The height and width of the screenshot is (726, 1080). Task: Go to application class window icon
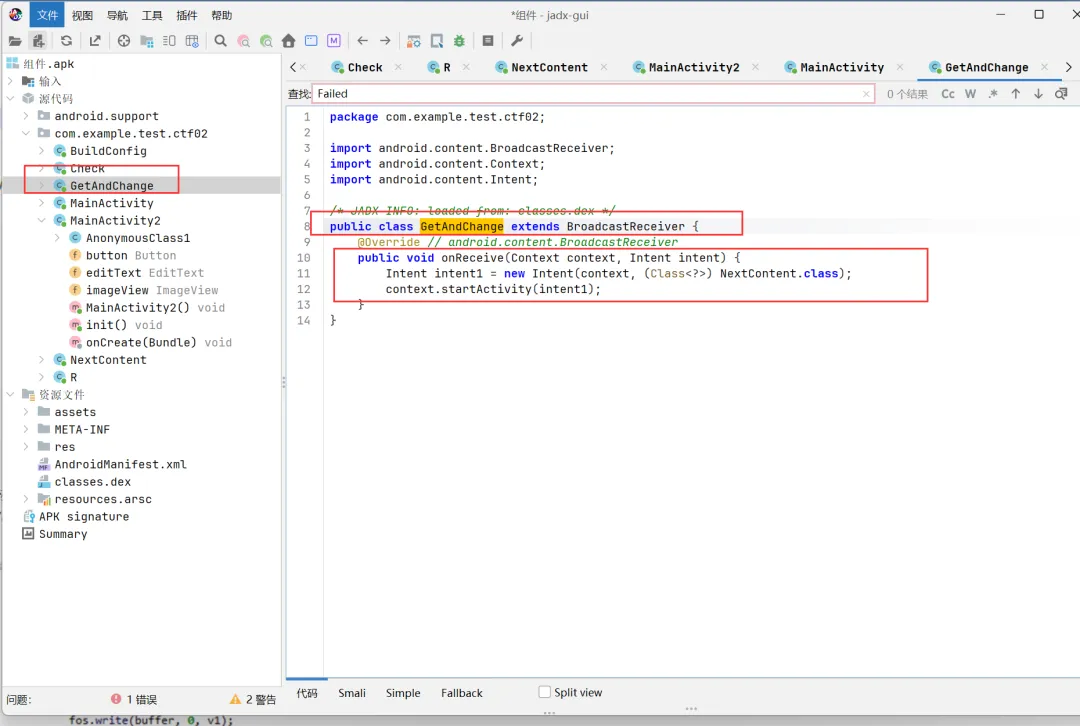click(x=311, y=41)
